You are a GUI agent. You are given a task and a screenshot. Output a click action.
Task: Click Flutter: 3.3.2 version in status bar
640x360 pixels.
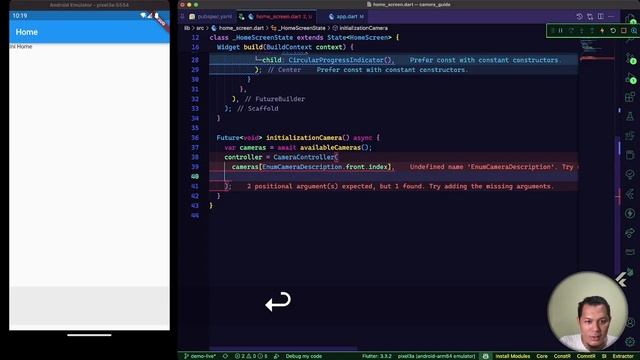(376, 356)
